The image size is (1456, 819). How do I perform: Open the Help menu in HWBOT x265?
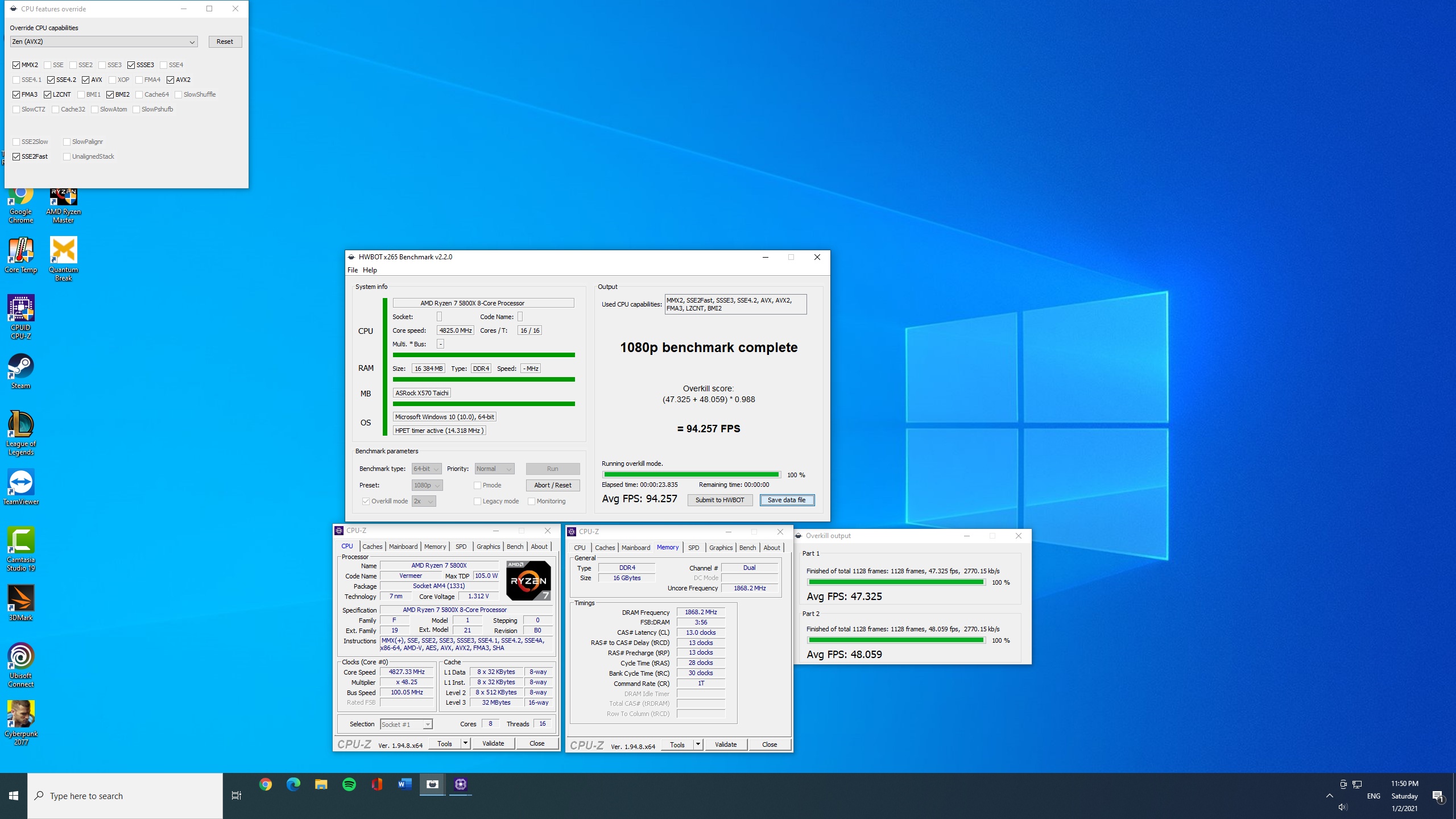pyautogui.click(x=370, y=270)
